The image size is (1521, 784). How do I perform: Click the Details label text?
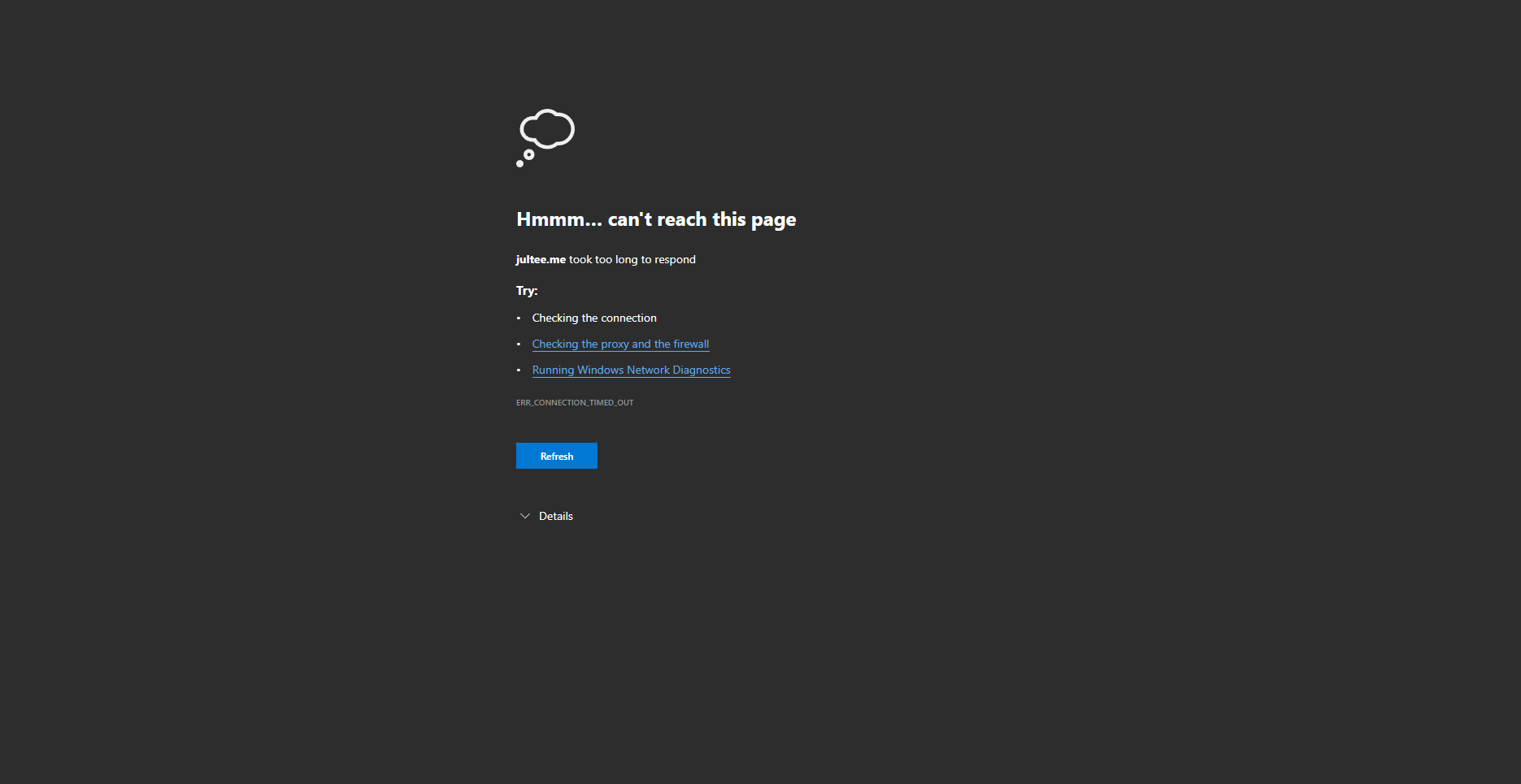click(x=556, y=516)
